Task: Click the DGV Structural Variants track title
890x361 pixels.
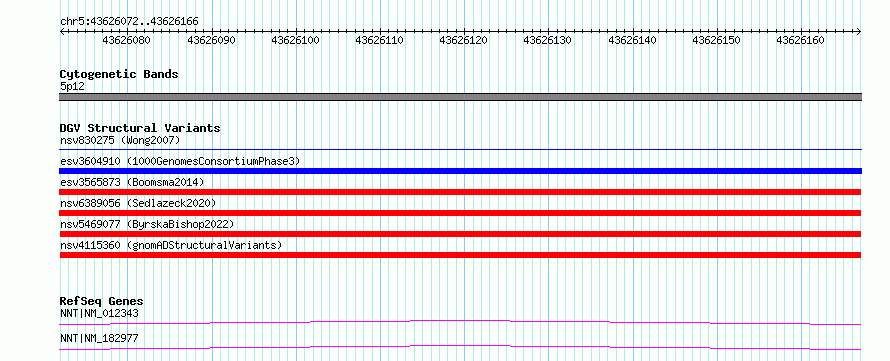Action: coord(140,128)
